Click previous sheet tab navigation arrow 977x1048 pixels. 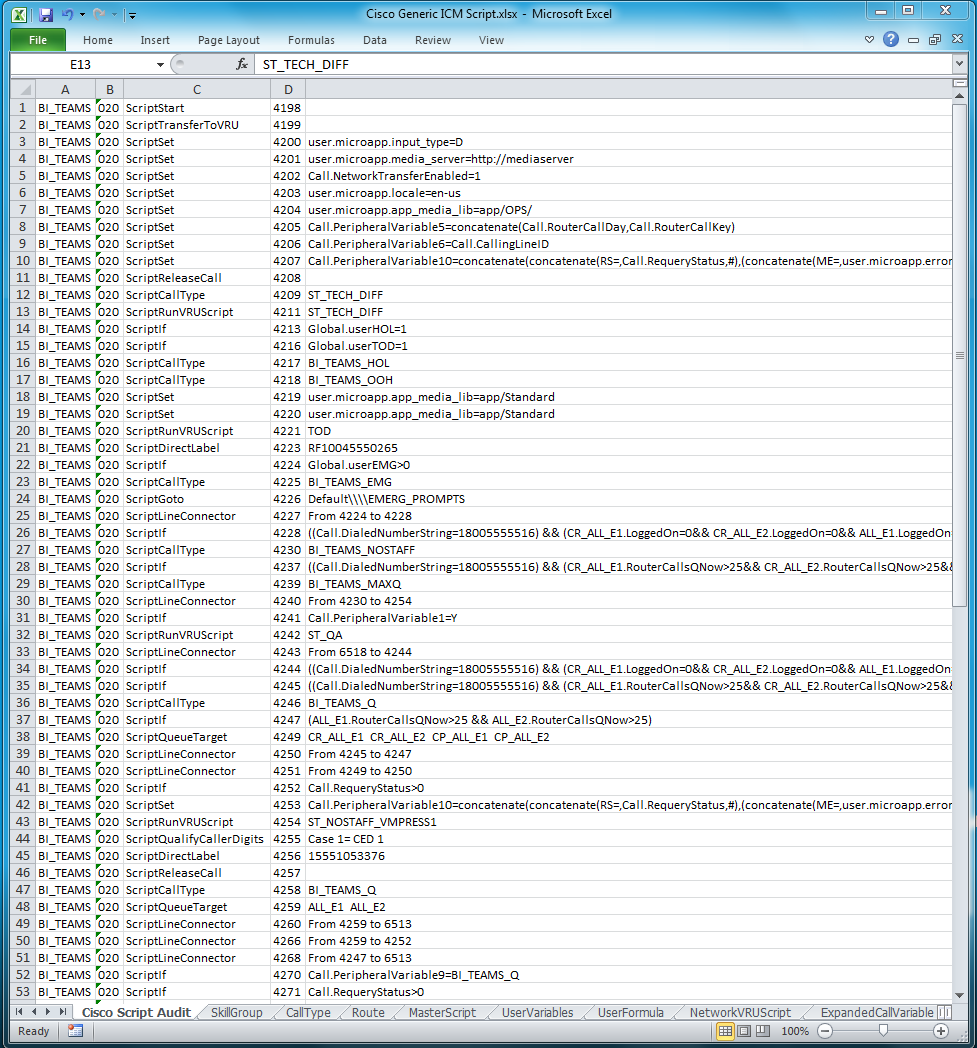(33, 1012)
